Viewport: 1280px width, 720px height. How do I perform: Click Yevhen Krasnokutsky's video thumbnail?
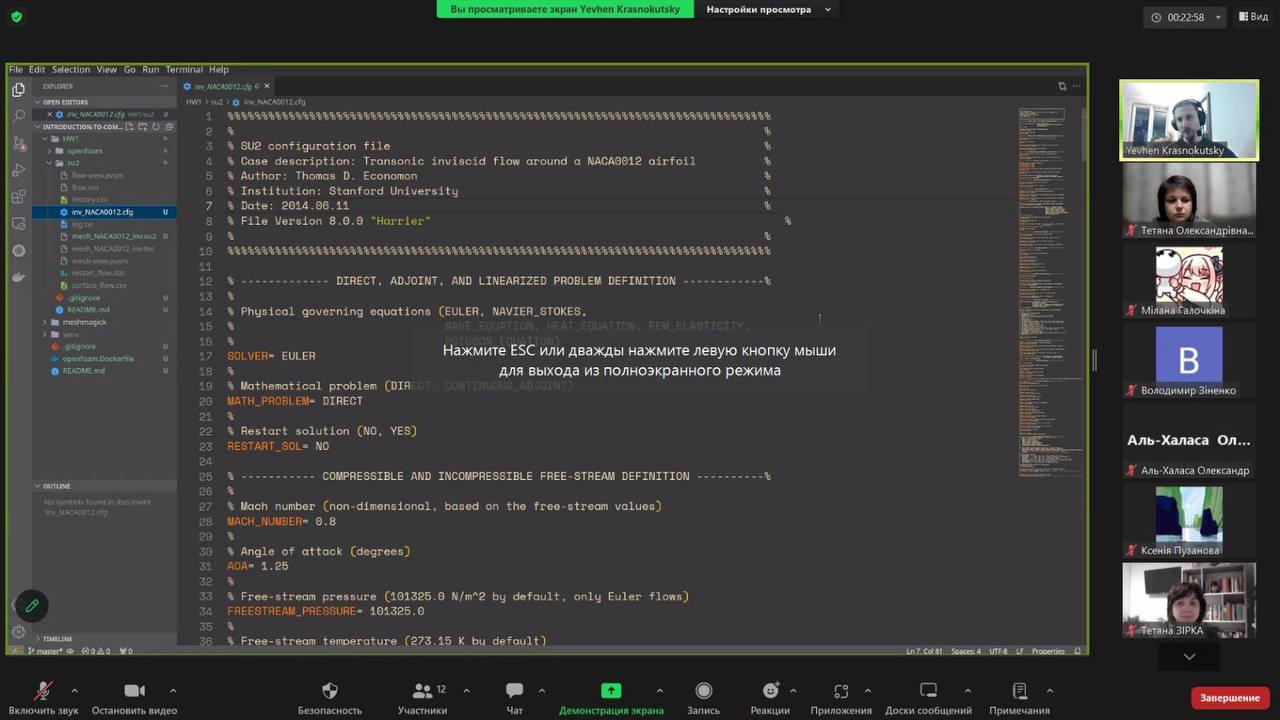pyautogui.click(x=1188, y=119)
